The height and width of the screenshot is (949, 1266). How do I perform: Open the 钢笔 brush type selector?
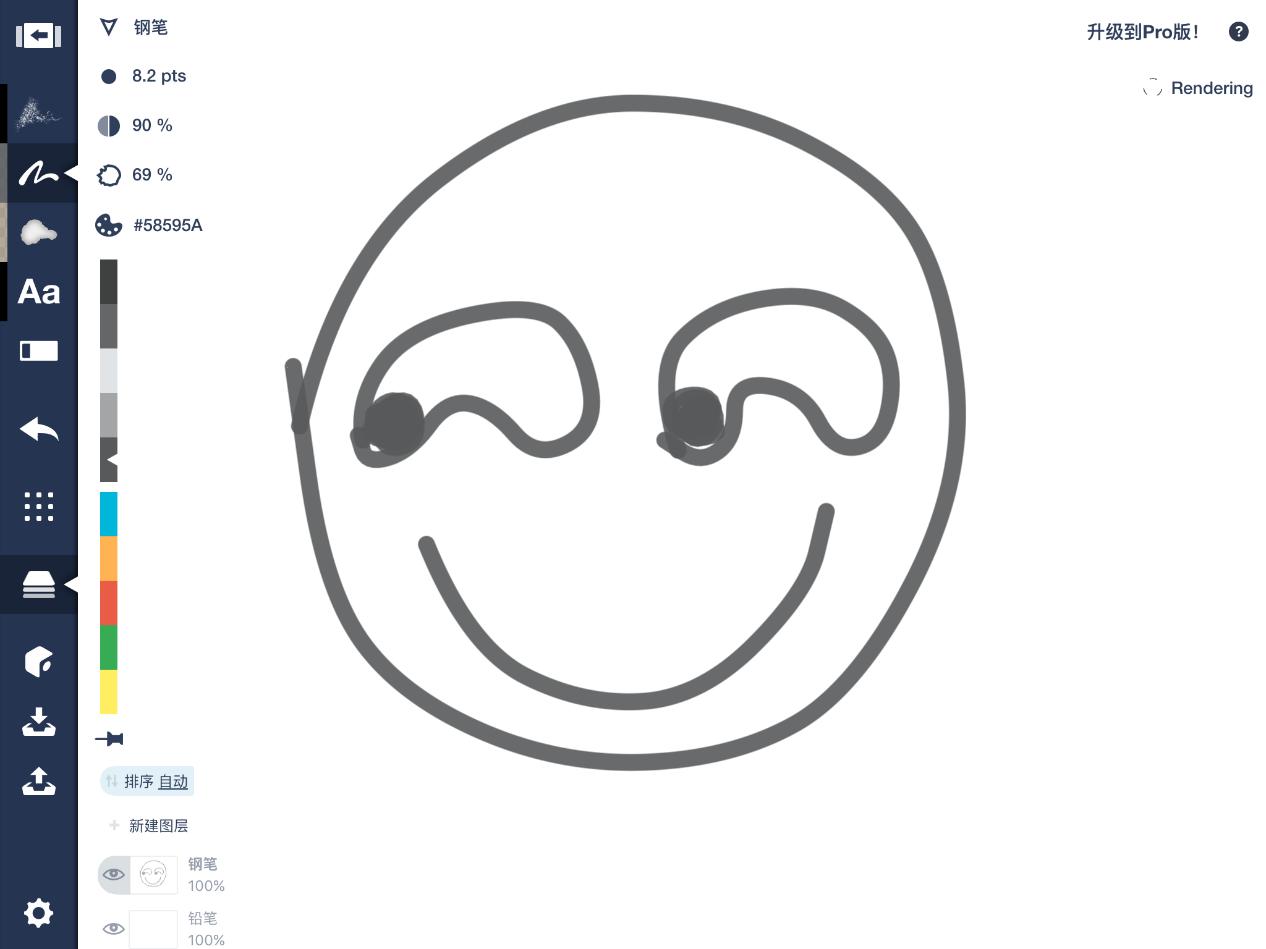click(151, 28)
